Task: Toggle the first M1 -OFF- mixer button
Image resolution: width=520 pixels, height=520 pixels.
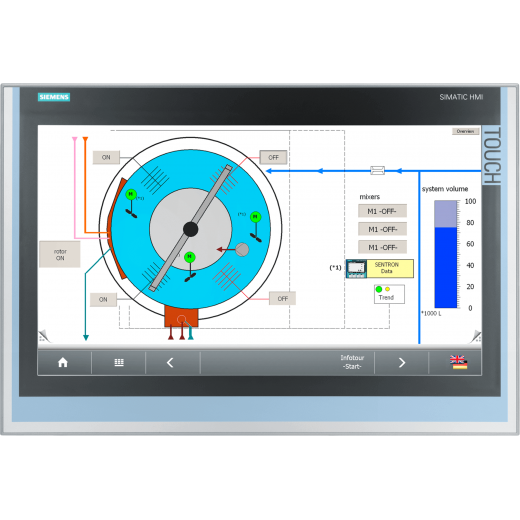Action: 382,211
